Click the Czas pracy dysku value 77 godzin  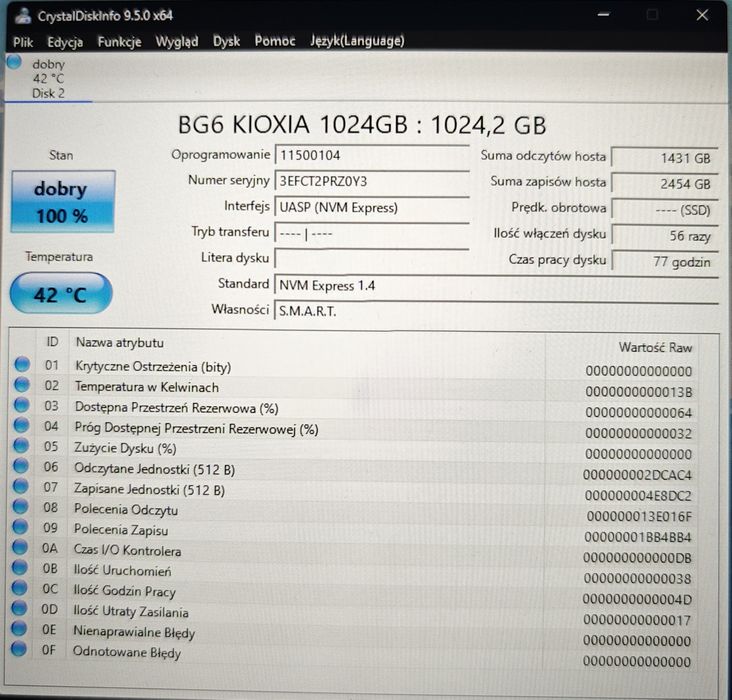tap(664, 262)
